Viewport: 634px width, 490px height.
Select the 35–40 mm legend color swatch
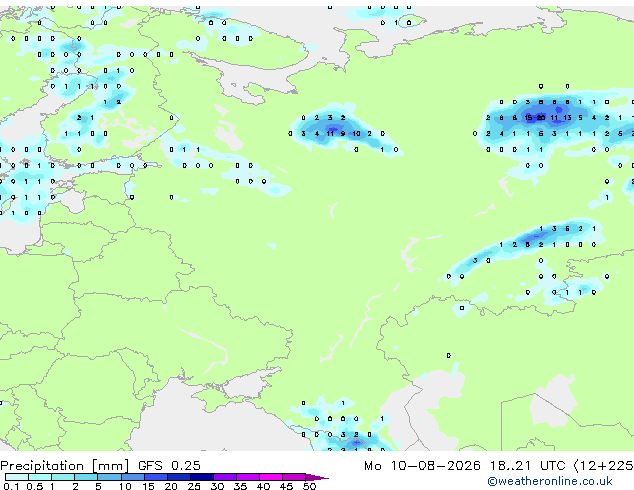[x=247, y=477]
